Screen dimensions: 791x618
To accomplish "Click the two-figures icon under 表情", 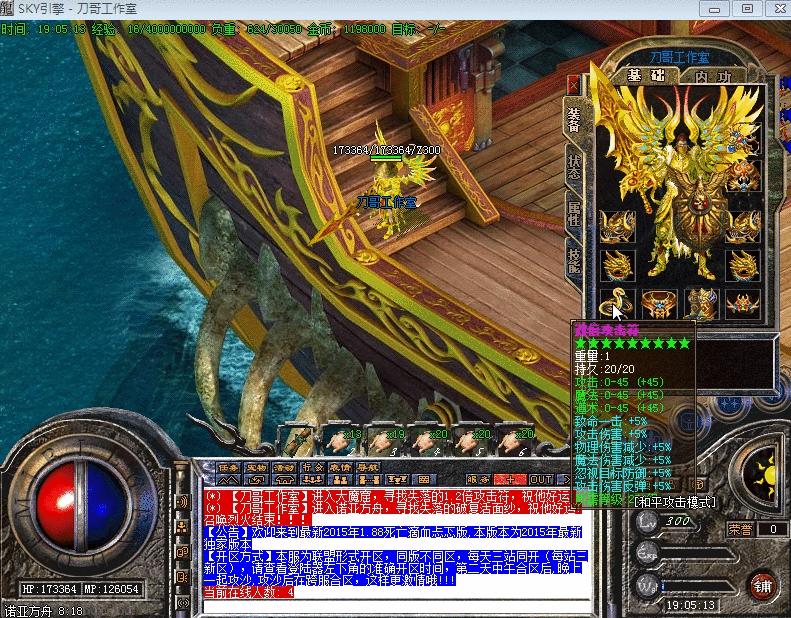I will click(x=340, y=480).
